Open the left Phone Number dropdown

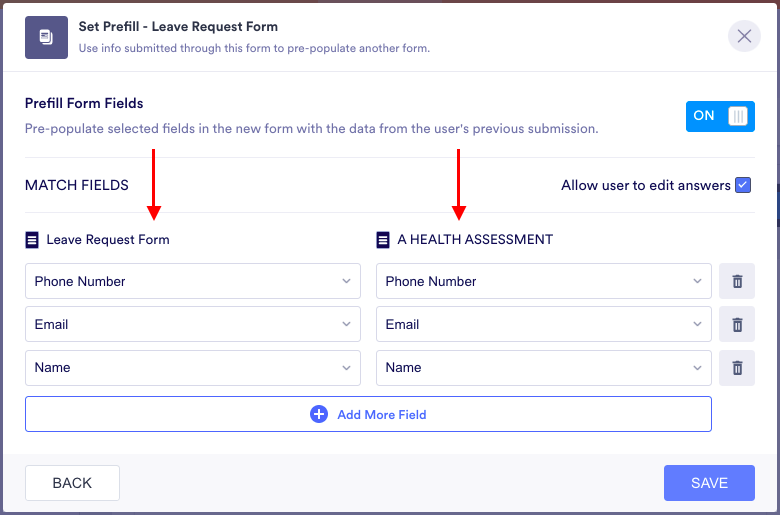[x=192, y=282]
